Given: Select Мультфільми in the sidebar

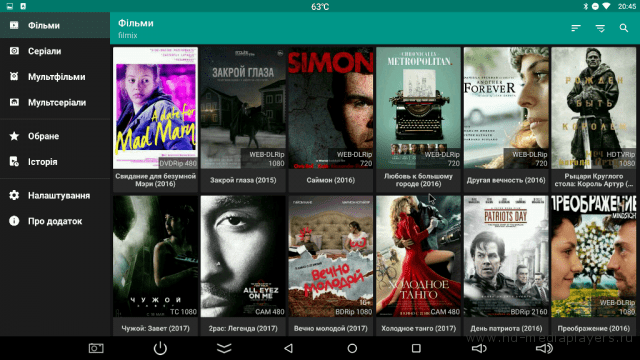Looking at the screenshot, I should click(x=55, y=77).
